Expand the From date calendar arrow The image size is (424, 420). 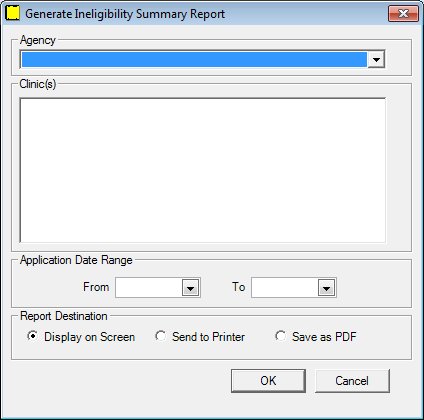coord(191,288)
